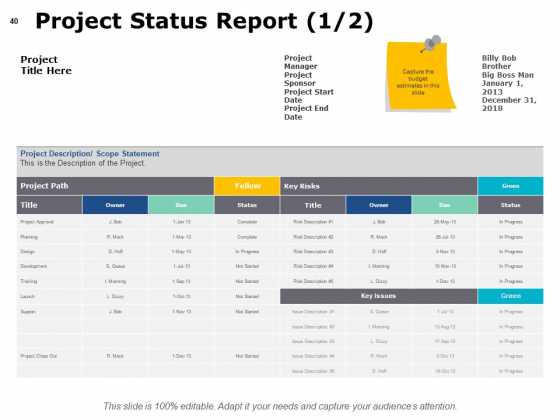Select the 'Planning' row title
Screen dimensions: 560x420
(29, 237)
